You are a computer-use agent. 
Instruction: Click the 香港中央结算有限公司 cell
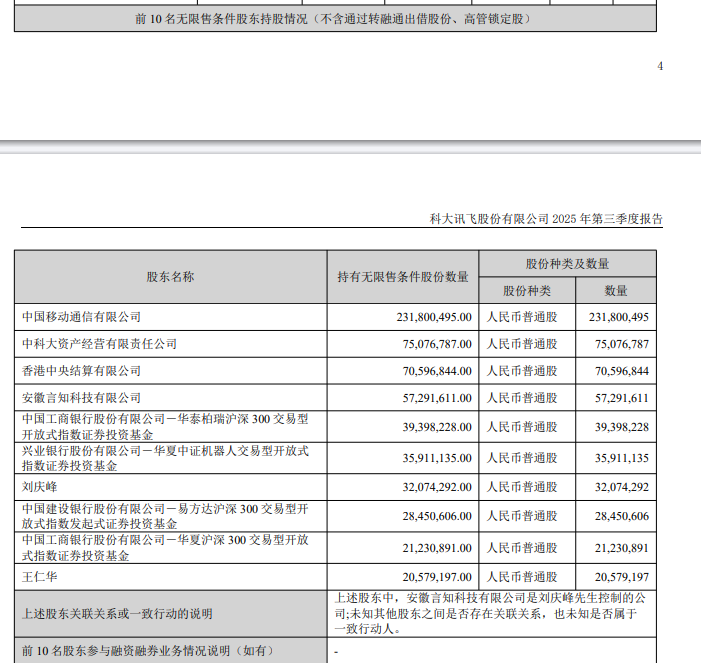click(x=82, y=371)
